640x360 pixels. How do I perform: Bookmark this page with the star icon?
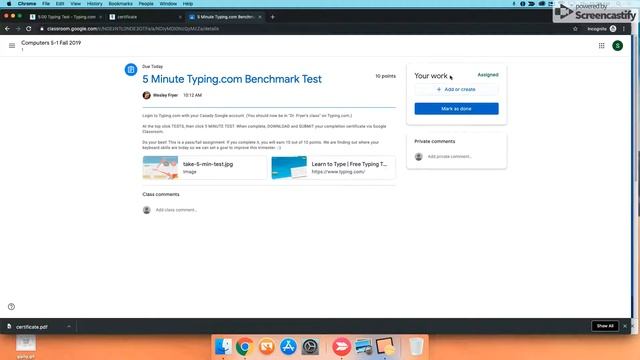(575, 29)
